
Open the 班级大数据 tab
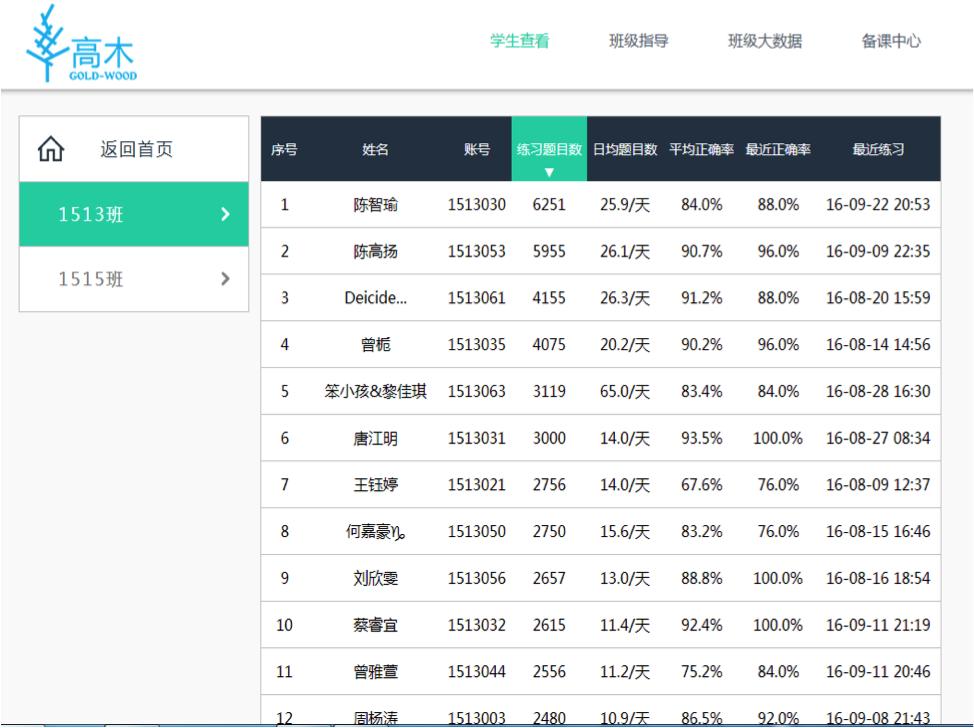tap(765, 42)
